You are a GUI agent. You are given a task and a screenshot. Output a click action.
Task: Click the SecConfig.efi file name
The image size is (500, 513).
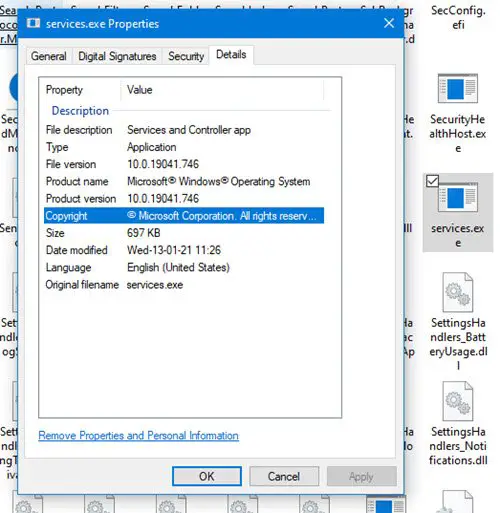[x=458, y=17]
